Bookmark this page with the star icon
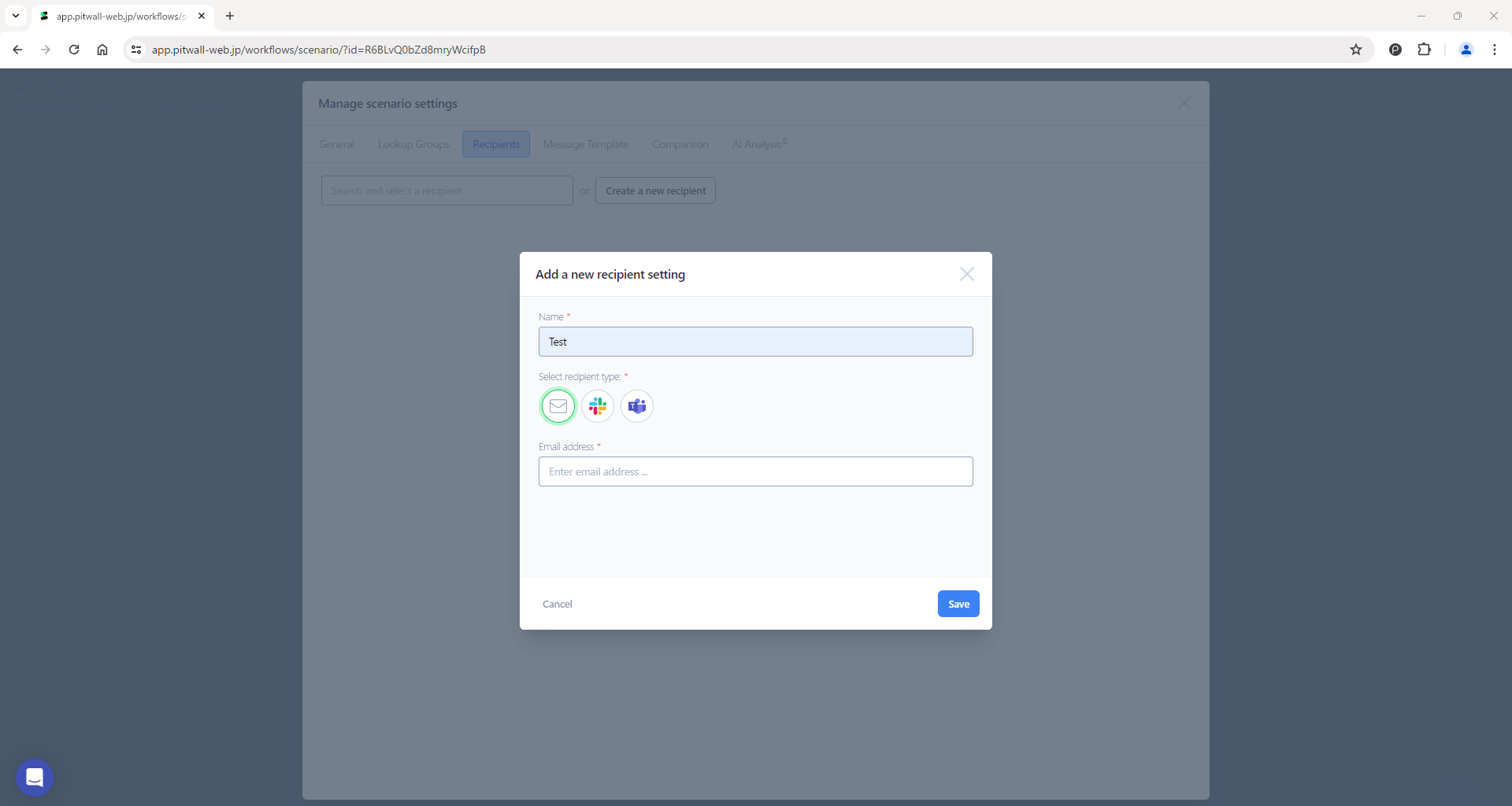The image size is (1512, 806). point(1355,50)
